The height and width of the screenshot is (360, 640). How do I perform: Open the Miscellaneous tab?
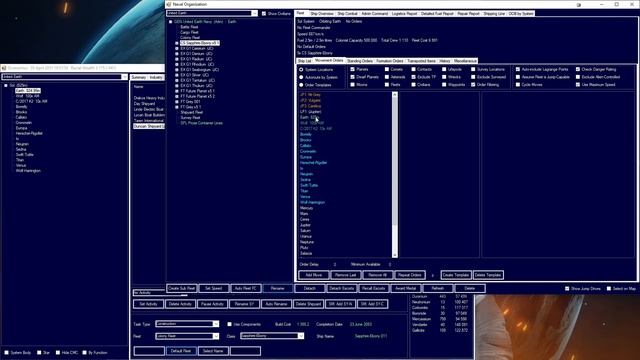(465, 61)
